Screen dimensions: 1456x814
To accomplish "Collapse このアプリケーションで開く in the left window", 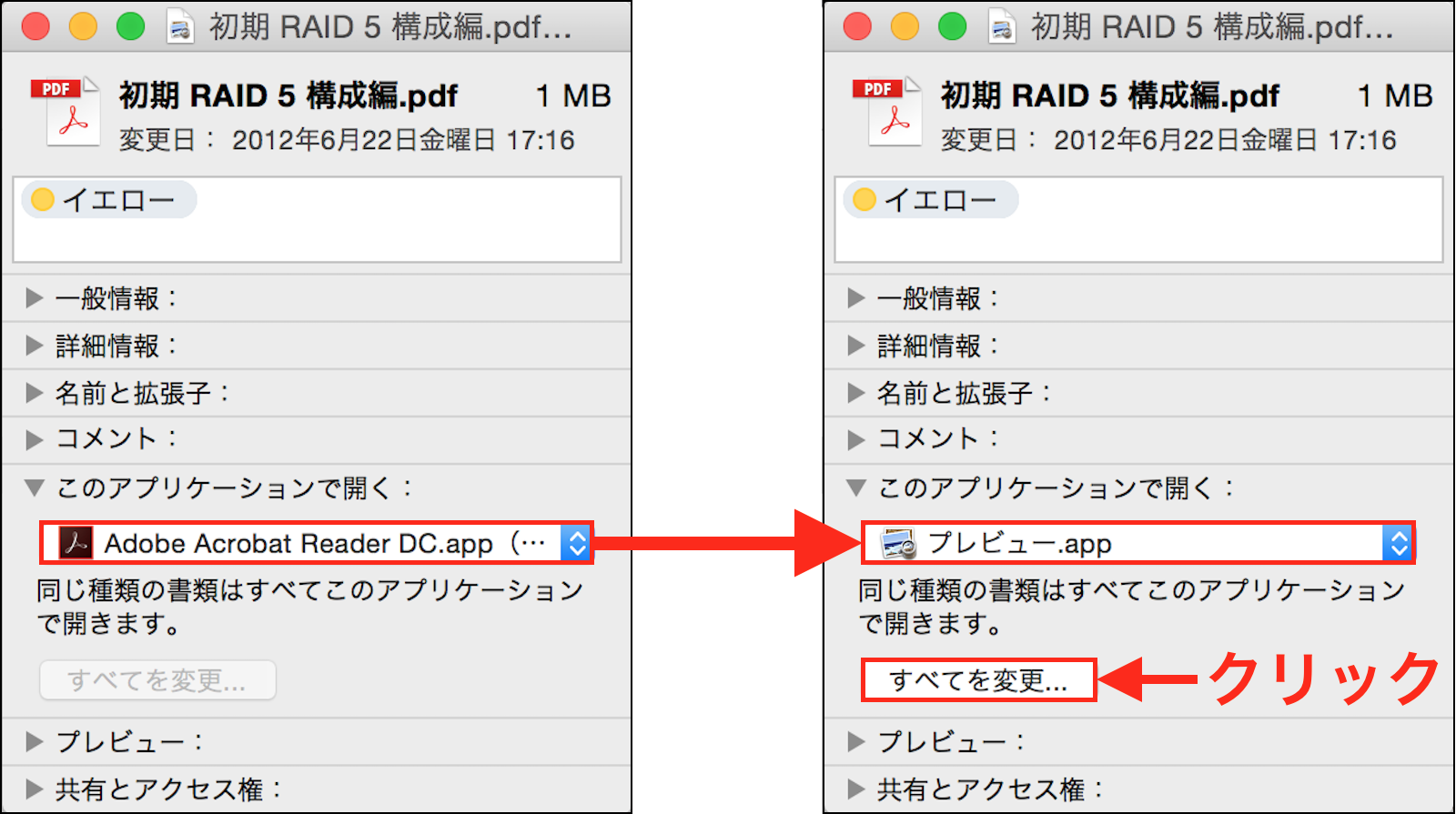I will click(35, 488).
